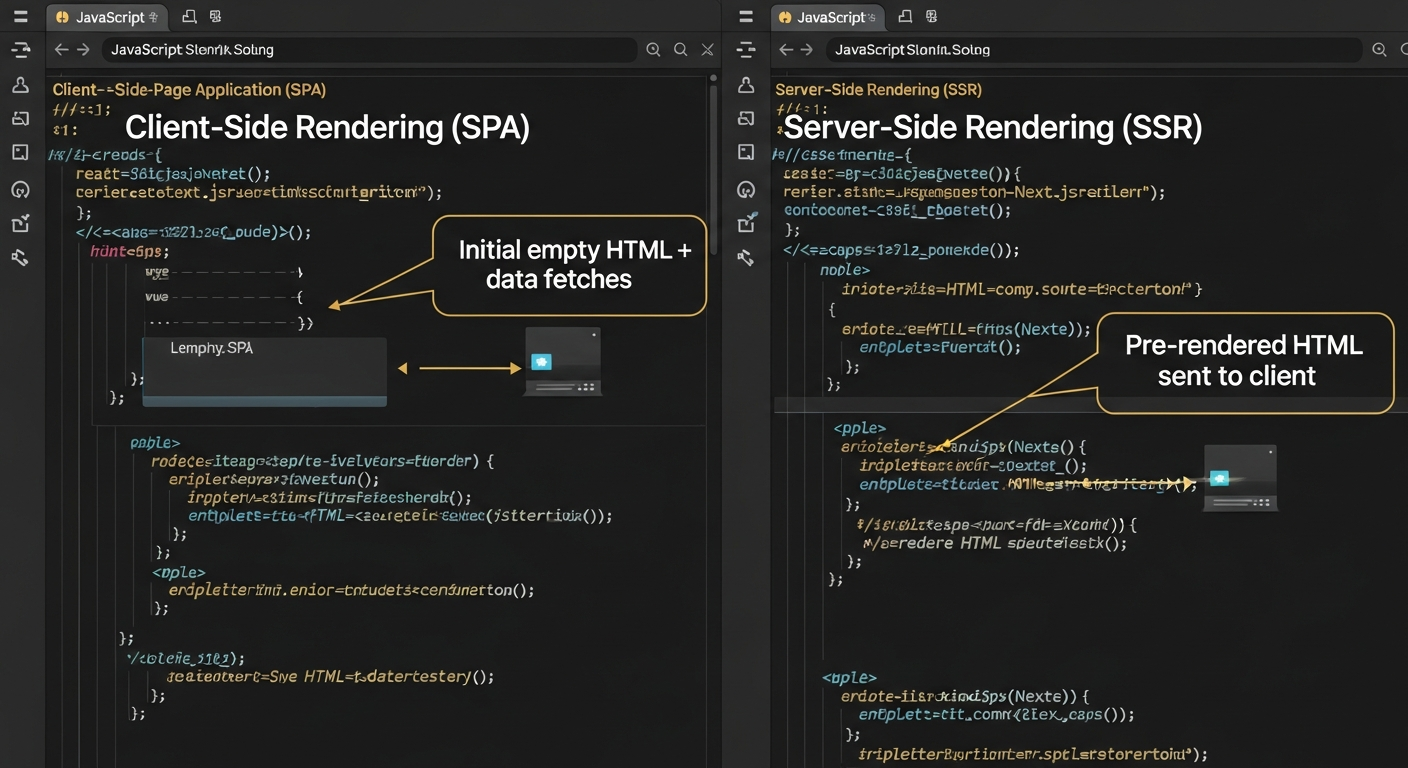The height and width of the screenshot is (768, 1408).
Task: Click the new window icon beside left JavaScript tab
Action: click(x=189, y=17)
